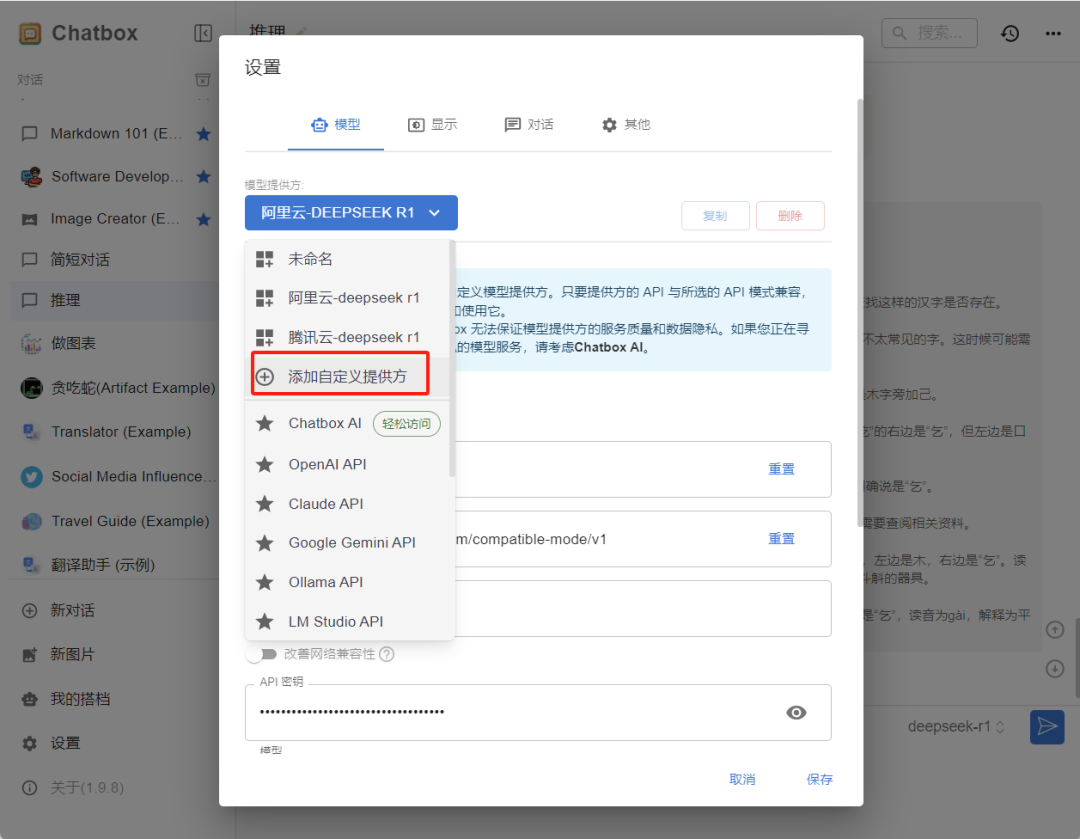This screenshot has height=839, width=1080.
Task: Click the 新对话 plus icon
Action: pyautogui.click(x=30, y=610)
